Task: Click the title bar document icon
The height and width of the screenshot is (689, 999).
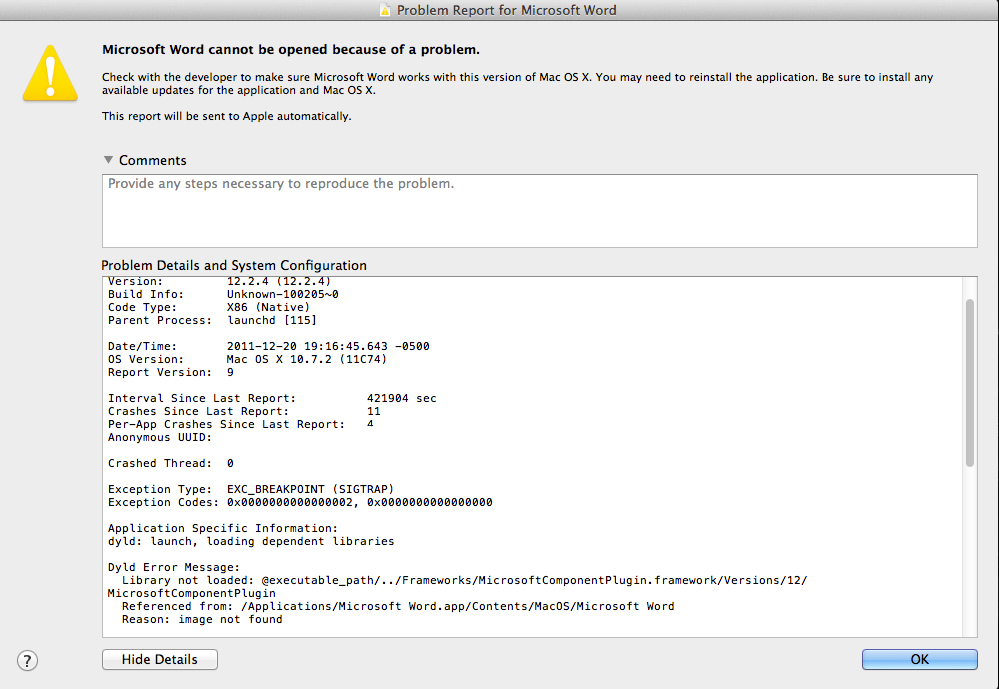Action: (385, 10)
